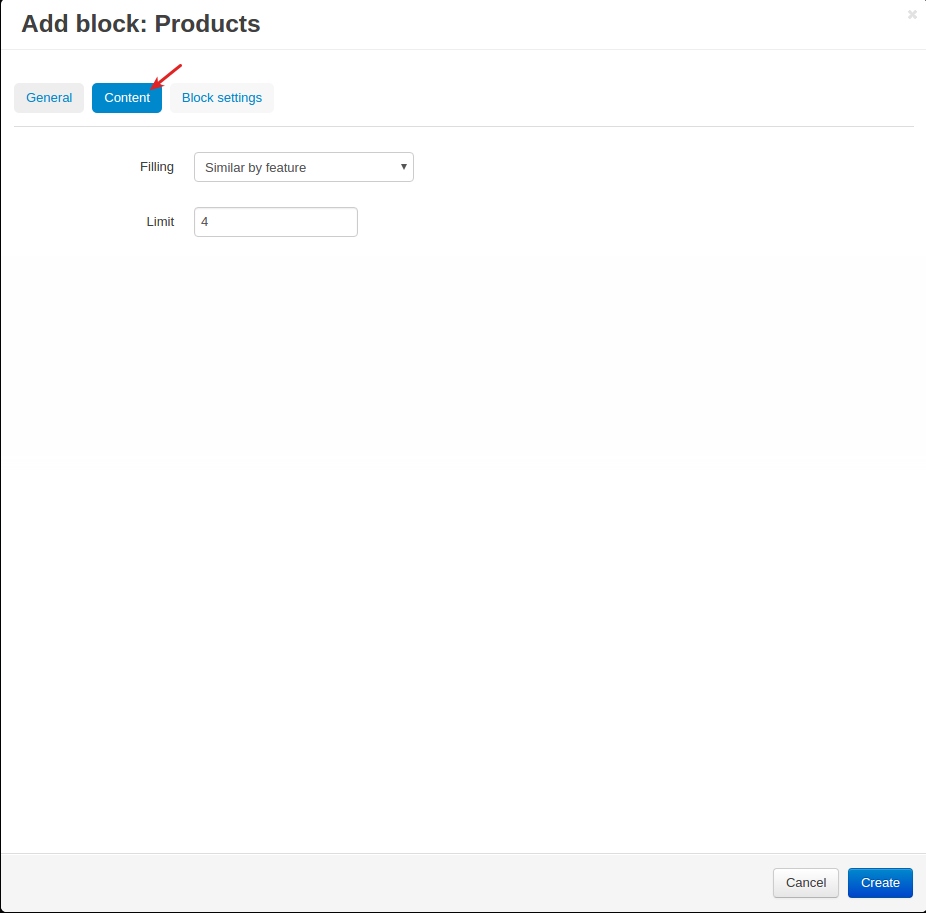Close the Add block dialog via X
The image size is (926, 913).
pos(912,15)
